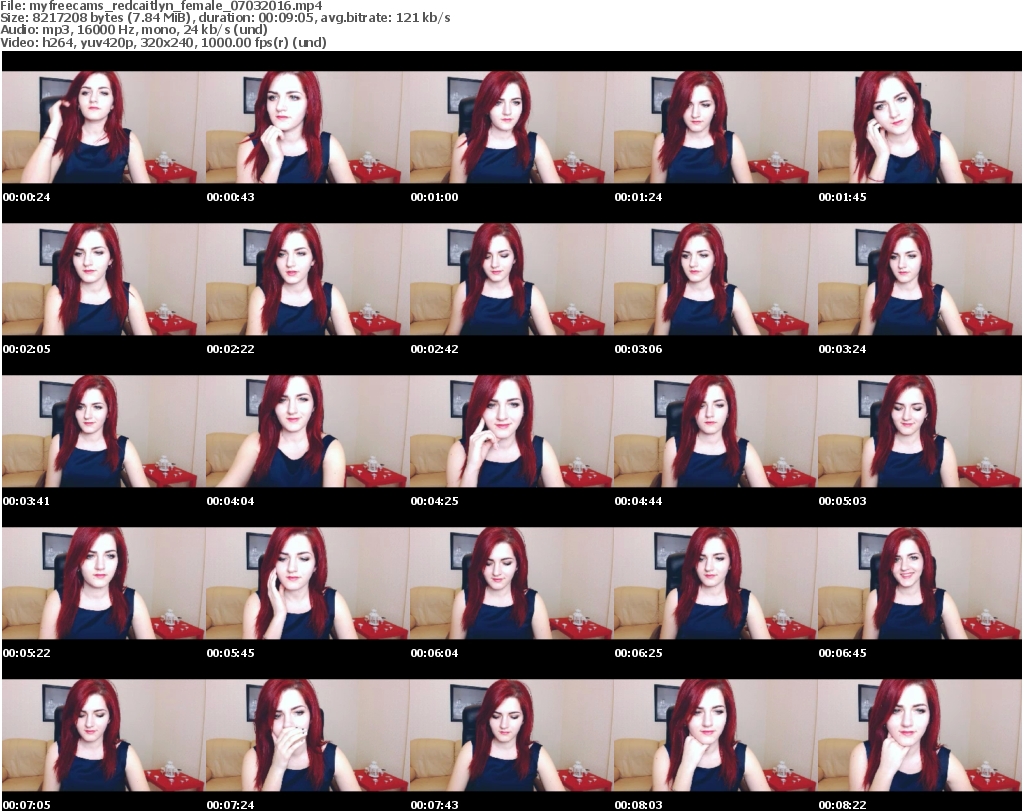Click the timestamp text 00:02:42
Viewport: 1024px width, 811px height.
pyautogui.click(x=434, y=349)
